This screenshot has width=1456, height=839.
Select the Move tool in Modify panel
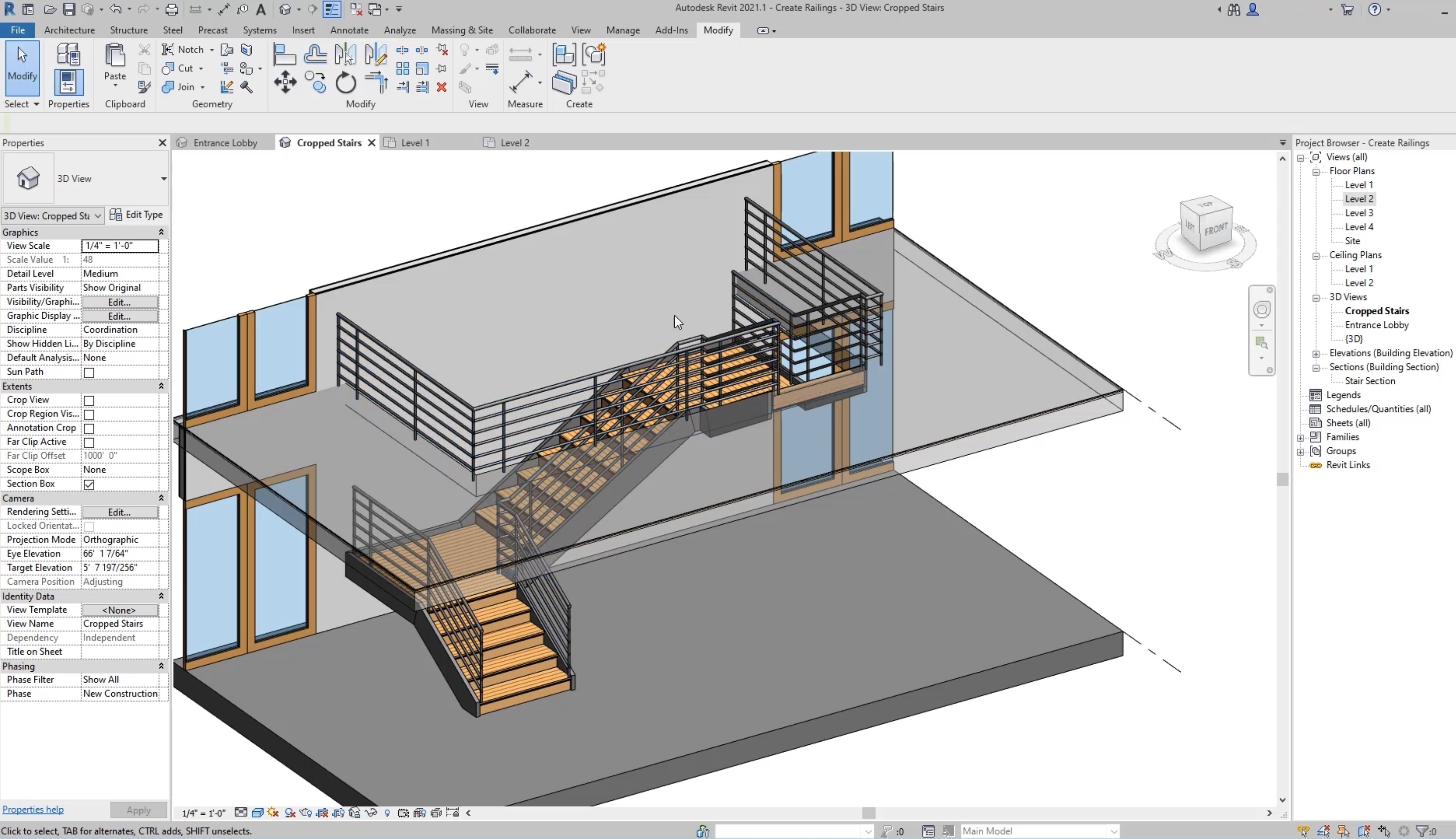click(285, 82)
